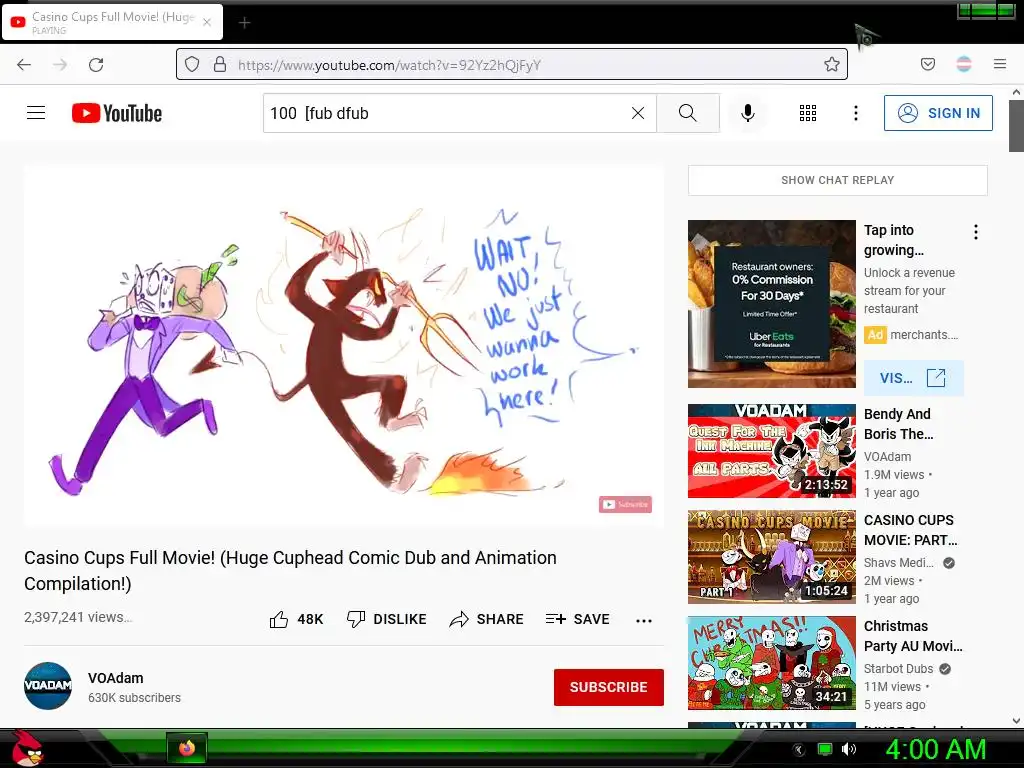Click the Firefox account avatar icon
Viewport: 1024px width, 768px height.
pyautogui.click(x=964, y=64)
